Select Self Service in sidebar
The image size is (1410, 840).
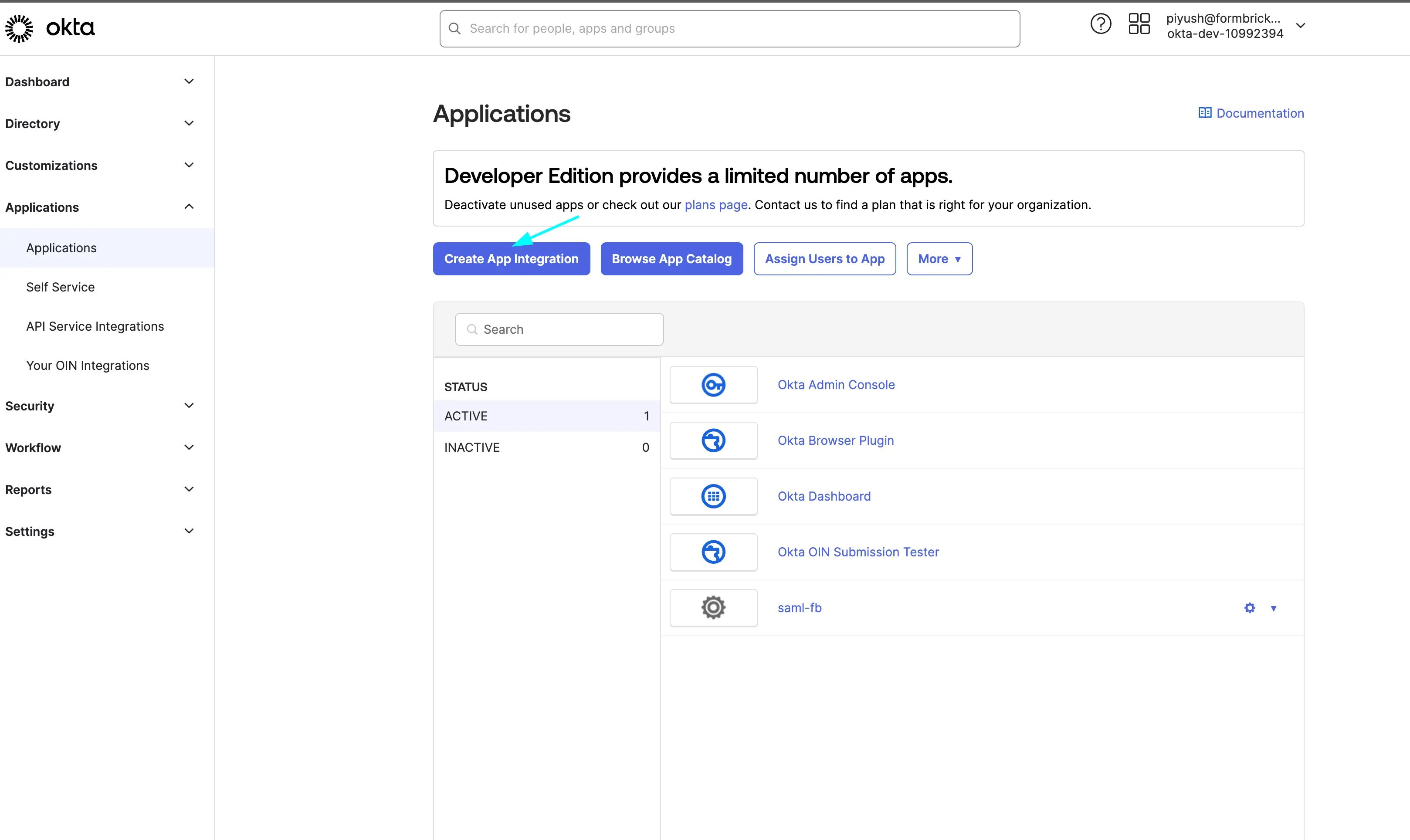tap(61, 287)
